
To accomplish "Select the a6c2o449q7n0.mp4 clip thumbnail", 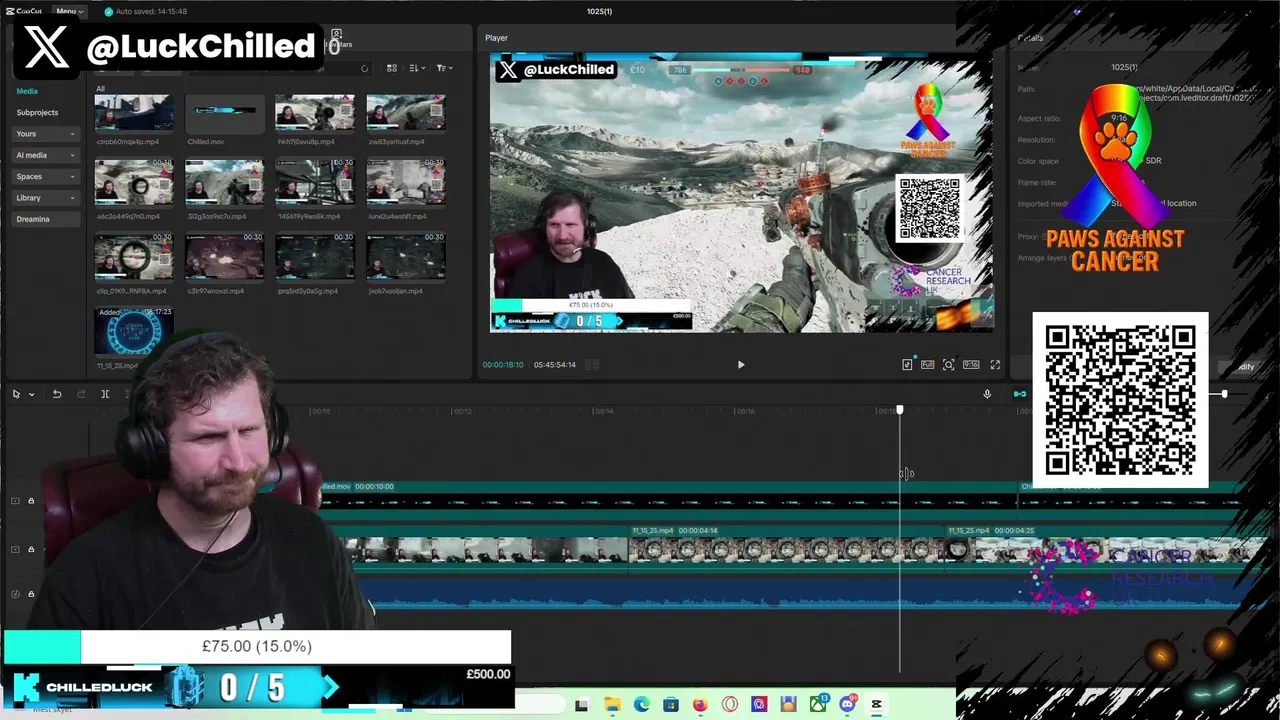I will [134, 182].
